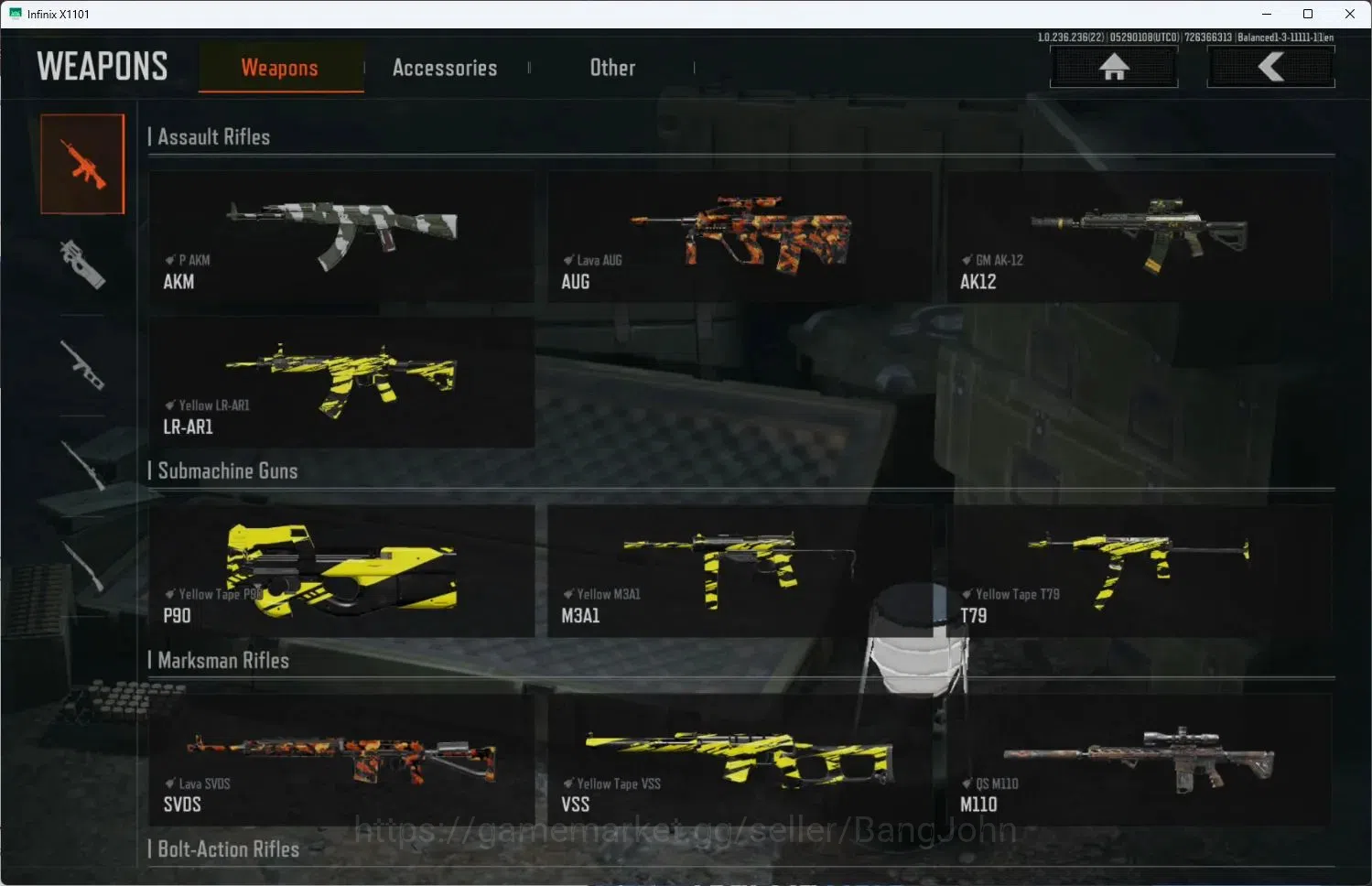Viewport: 1372px width, 886px height.
Task: Select the QS M110 weapon card
Action: click(1138, 760)
